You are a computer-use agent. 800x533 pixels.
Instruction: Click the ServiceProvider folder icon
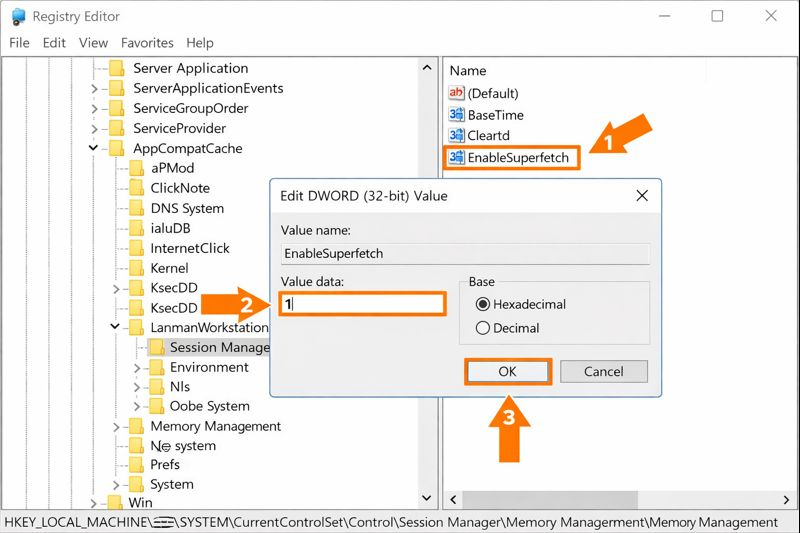coord(117,128)
